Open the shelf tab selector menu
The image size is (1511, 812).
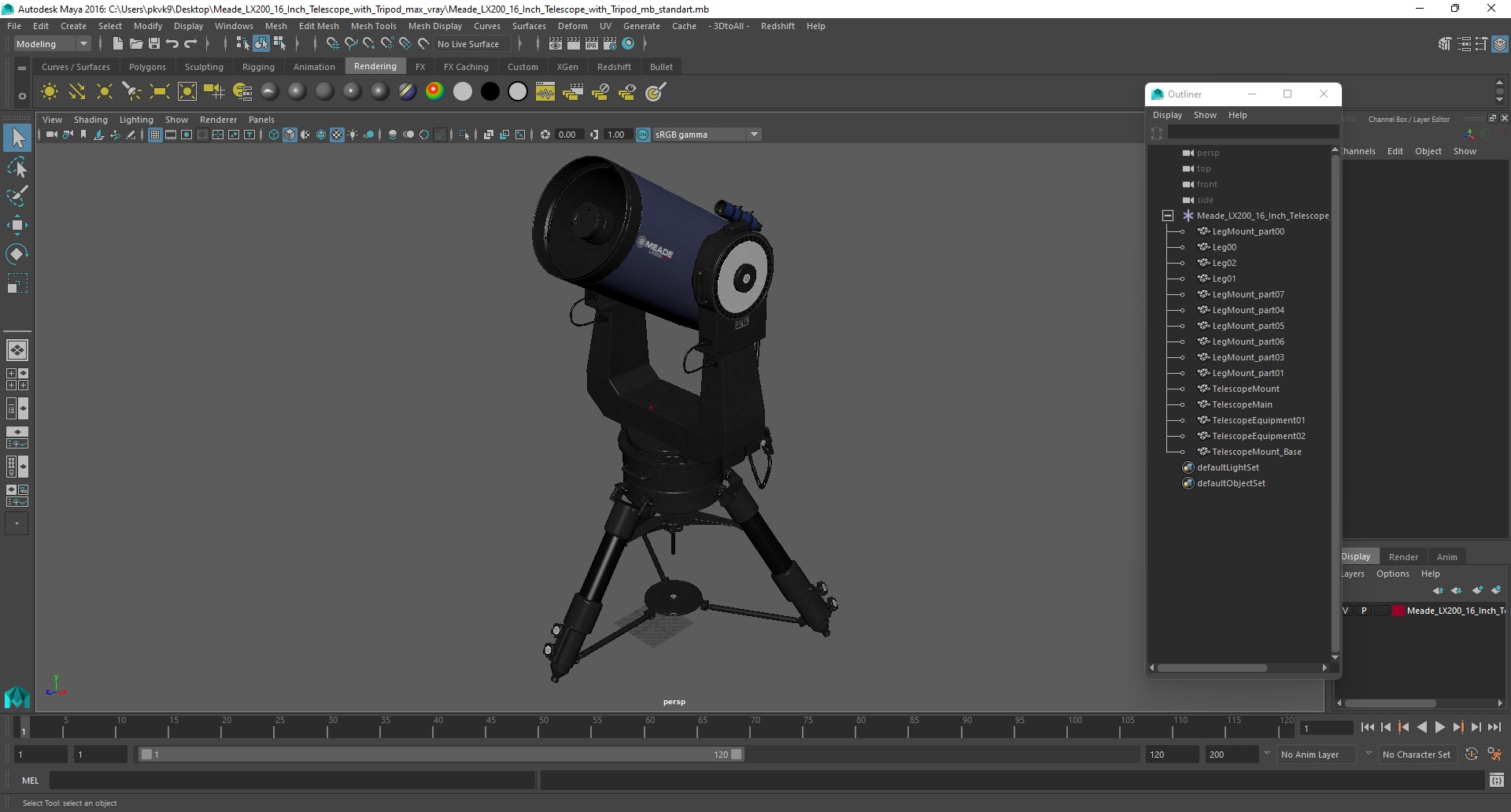[x=22, y=68]
